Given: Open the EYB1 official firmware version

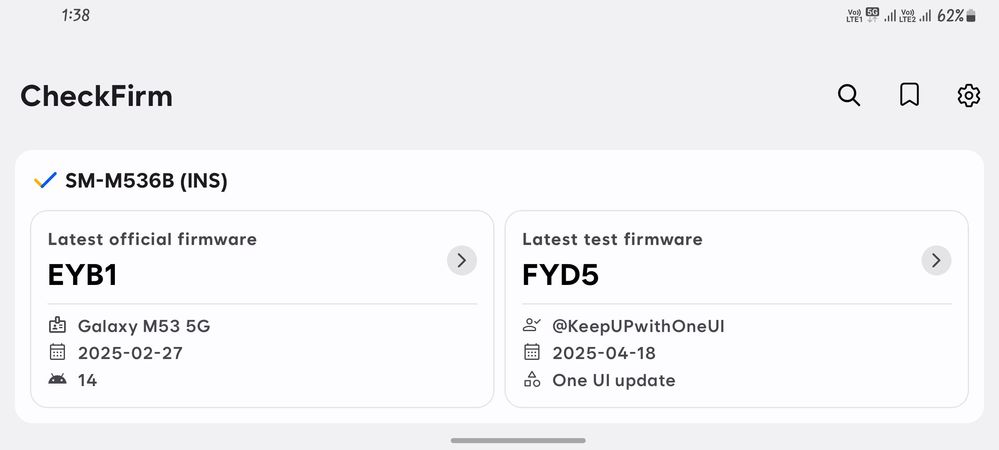Looking at the screenshot, I should (x=82, y=275).
